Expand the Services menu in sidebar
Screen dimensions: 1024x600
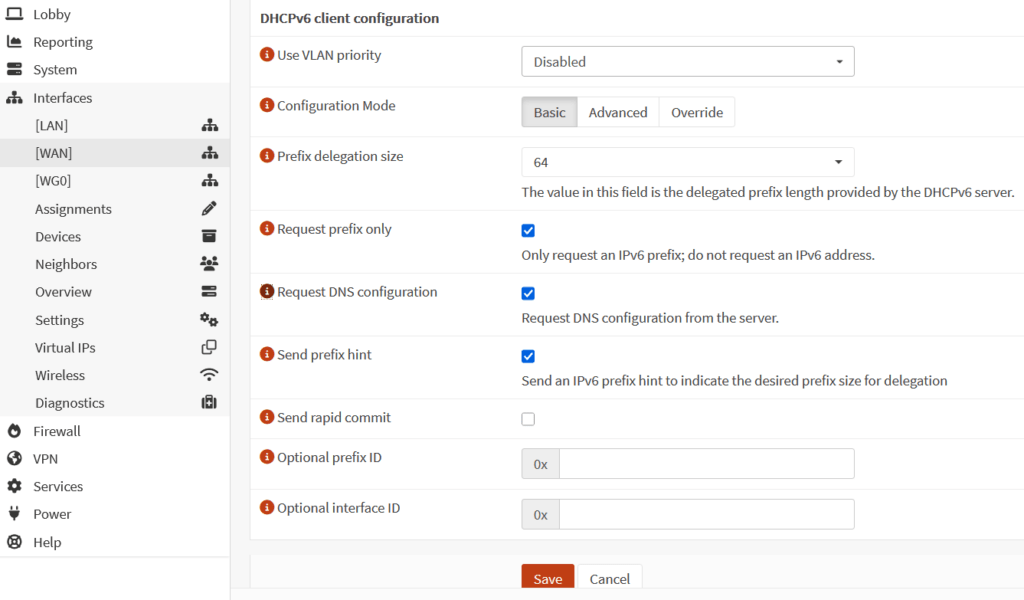(x=58, y=486)
